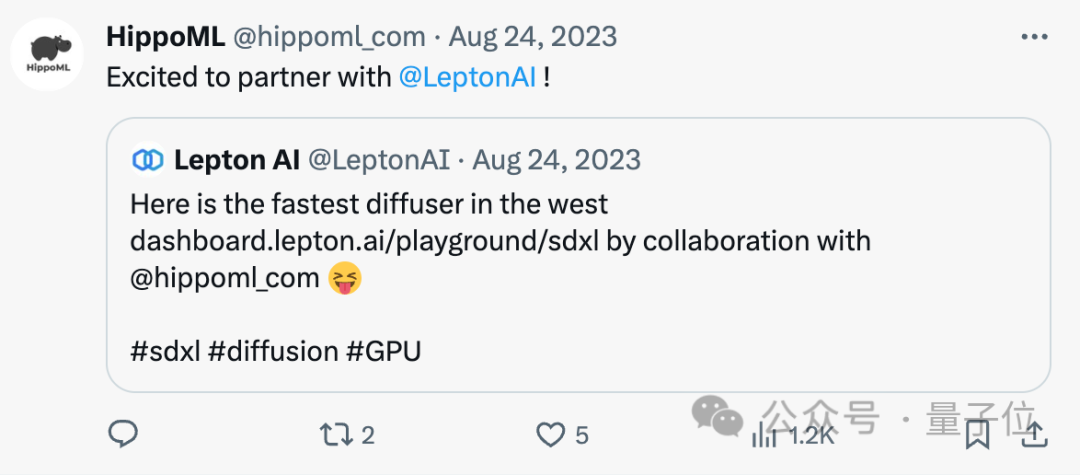Click the reply speech bubble icon
This screenshot has height=475, width=1080.
click(122, 434)
